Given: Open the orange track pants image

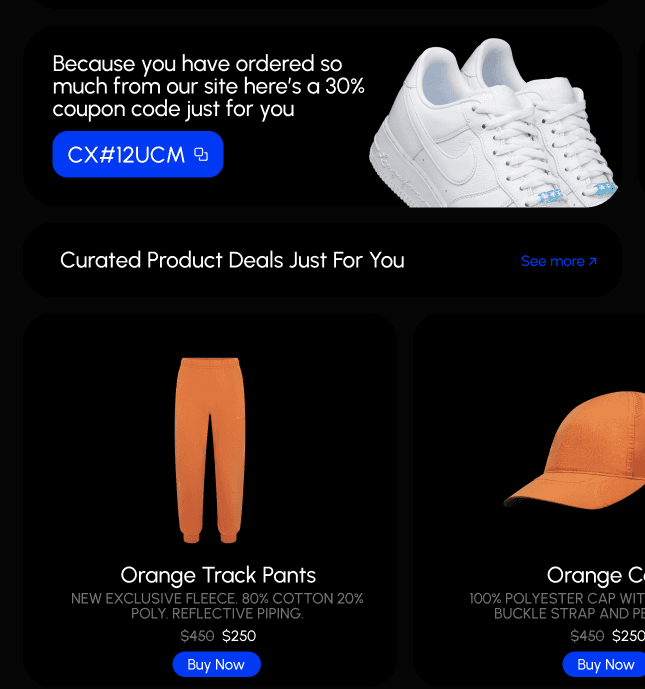Looking at the screenshot, I should pyautogui.click(x=210, y=450).
